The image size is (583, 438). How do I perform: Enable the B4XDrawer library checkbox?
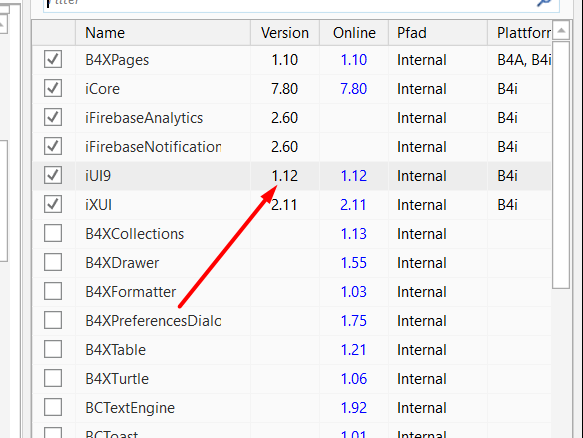(53, 263)
